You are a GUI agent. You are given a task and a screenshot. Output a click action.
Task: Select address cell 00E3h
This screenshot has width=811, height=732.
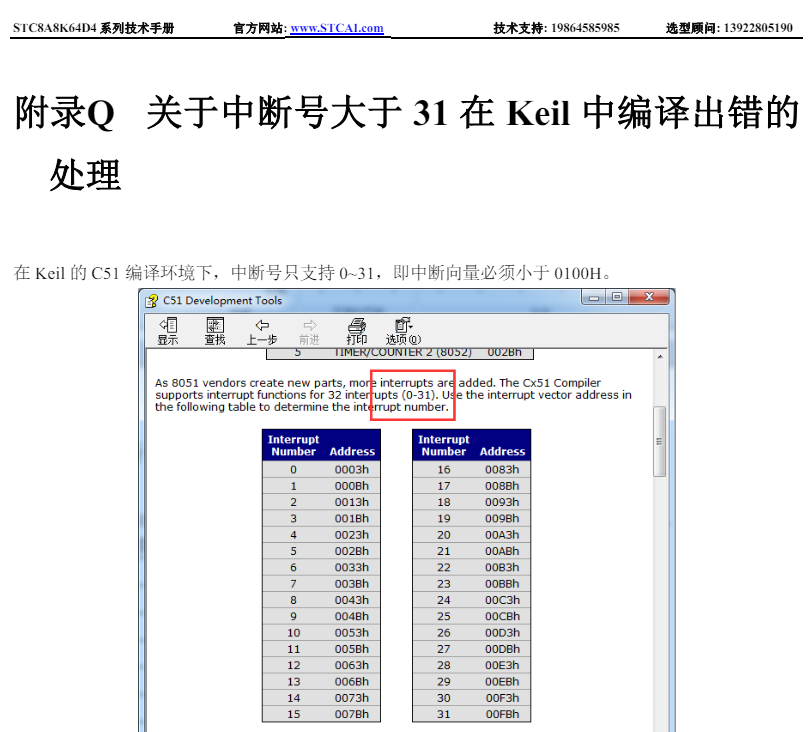point(502,665)
